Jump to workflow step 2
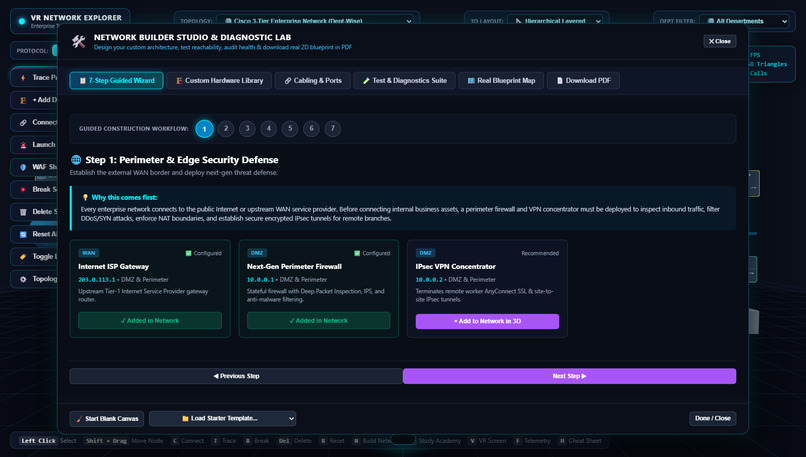 [x=226, y=129]
